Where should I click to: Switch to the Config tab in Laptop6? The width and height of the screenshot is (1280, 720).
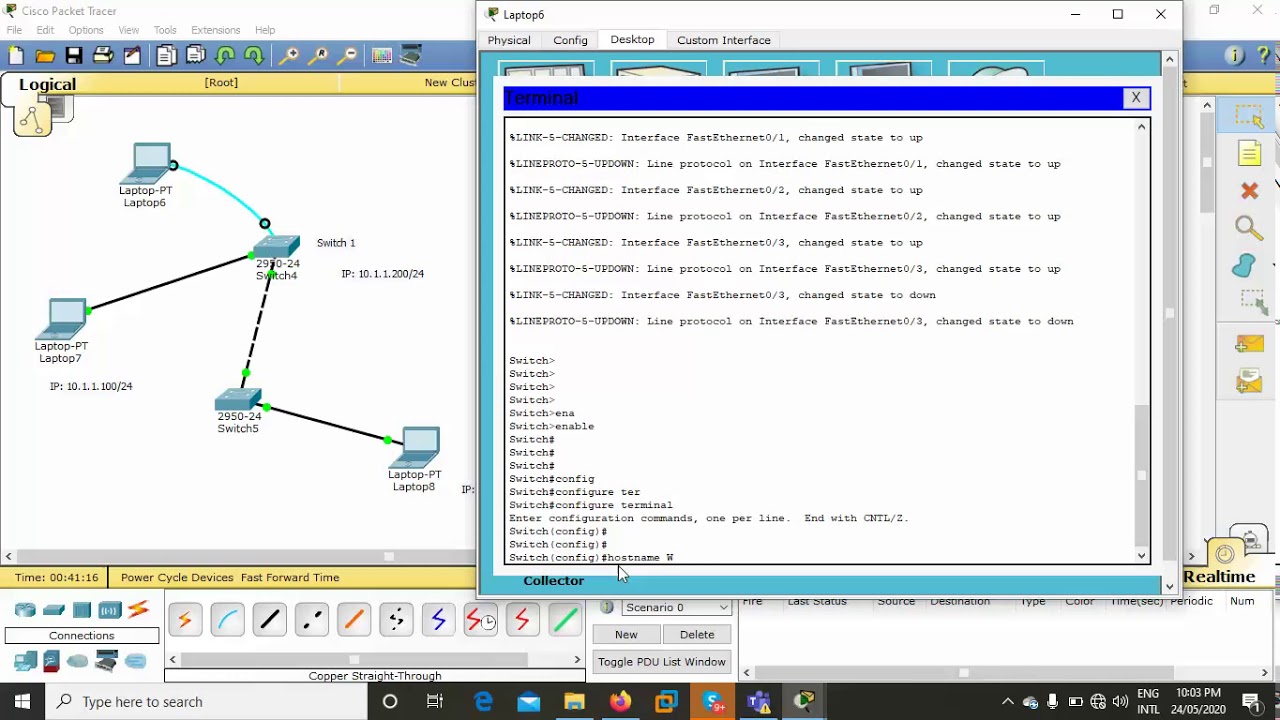point(570,40)
